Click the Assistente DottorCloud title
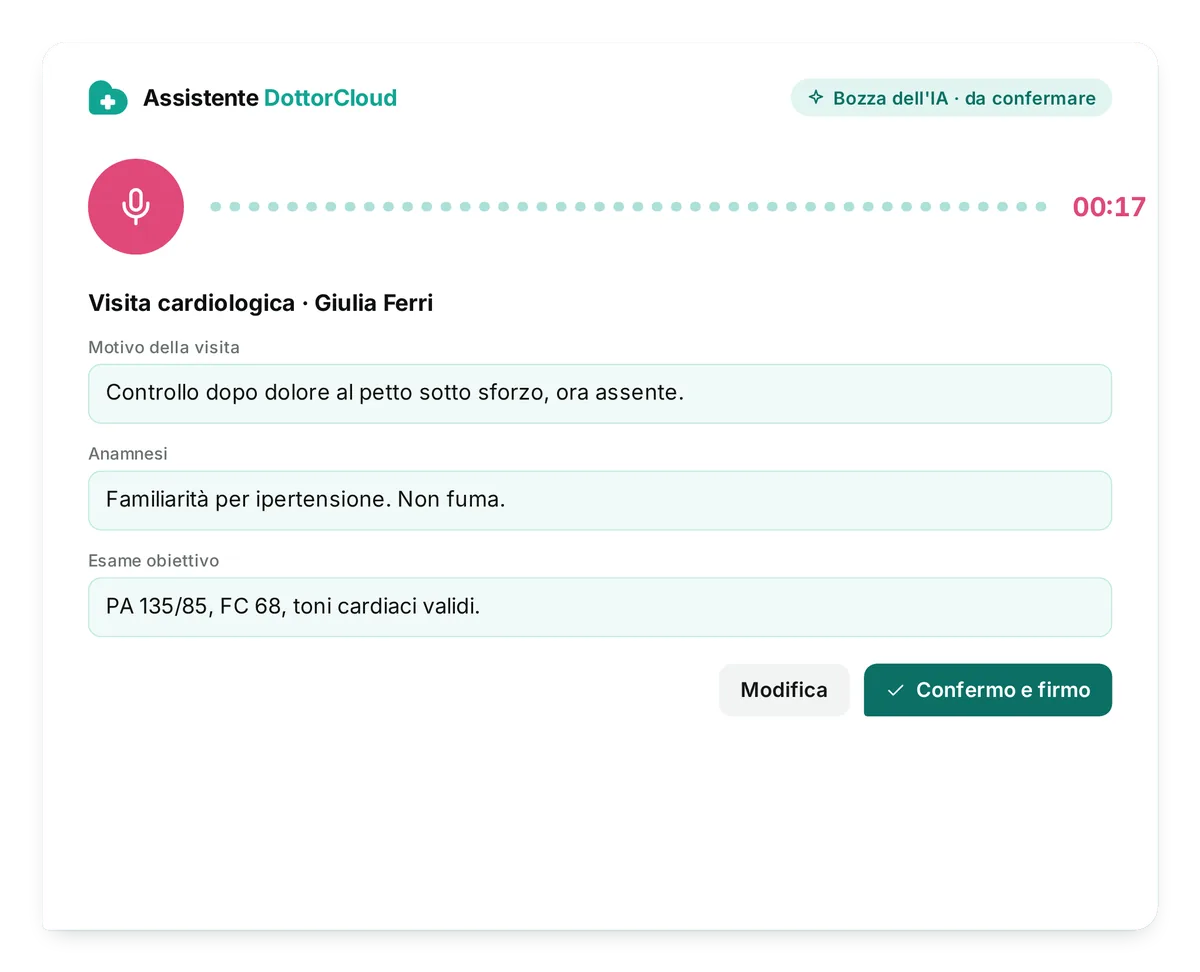1200x972 pixels. [x=270, y=98]
